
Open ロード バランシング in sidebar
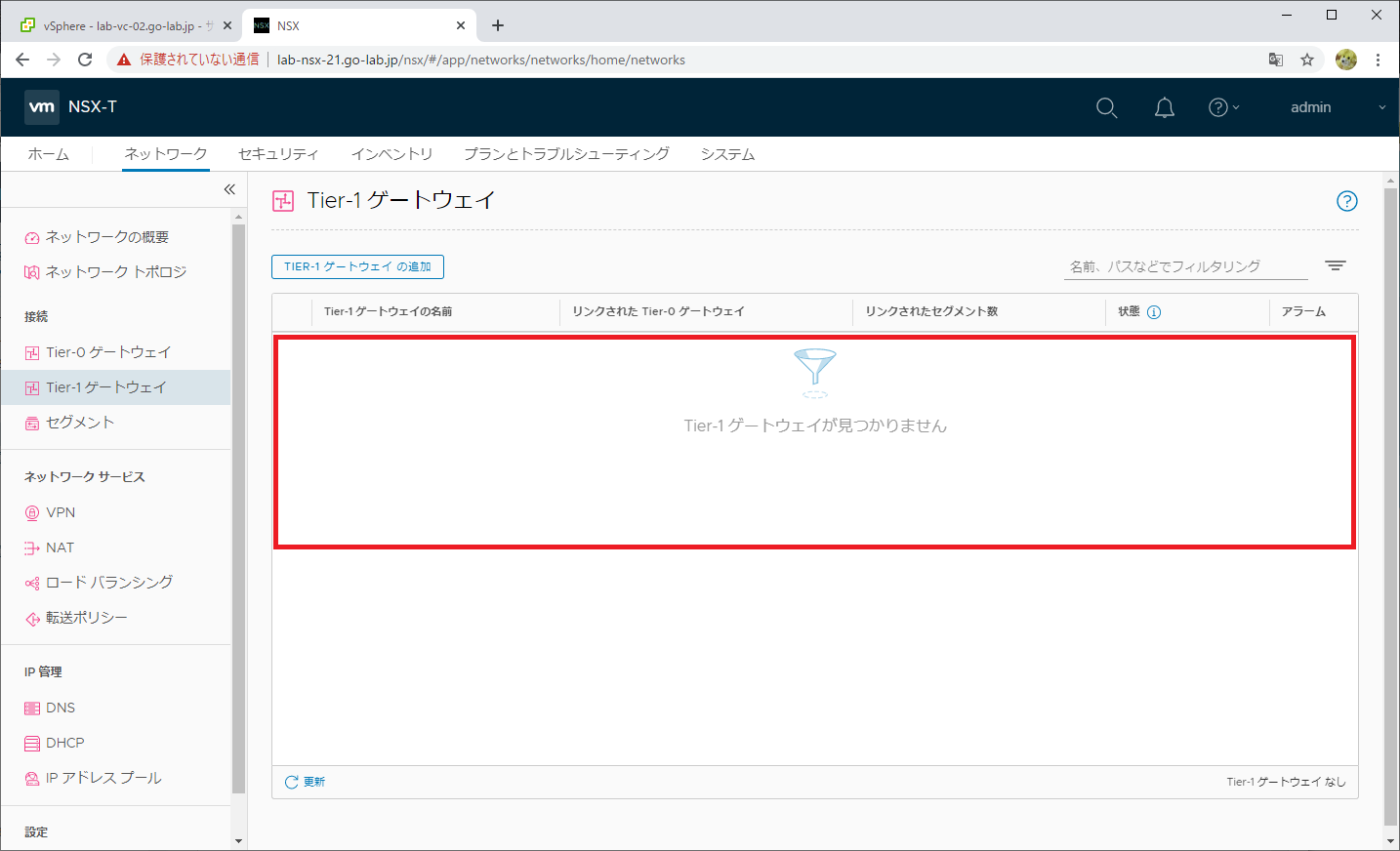(x=109, y=583)
